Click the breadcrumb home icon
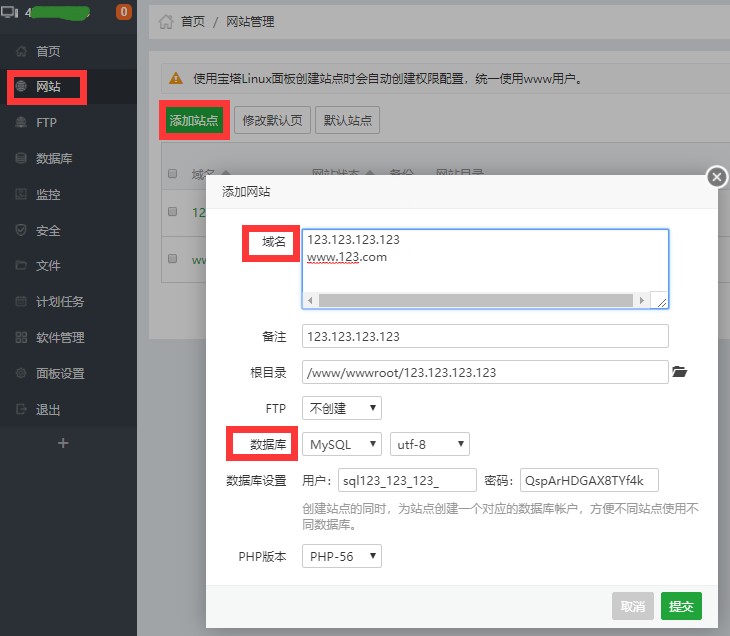The image size is (730, 636). (166, 21)
